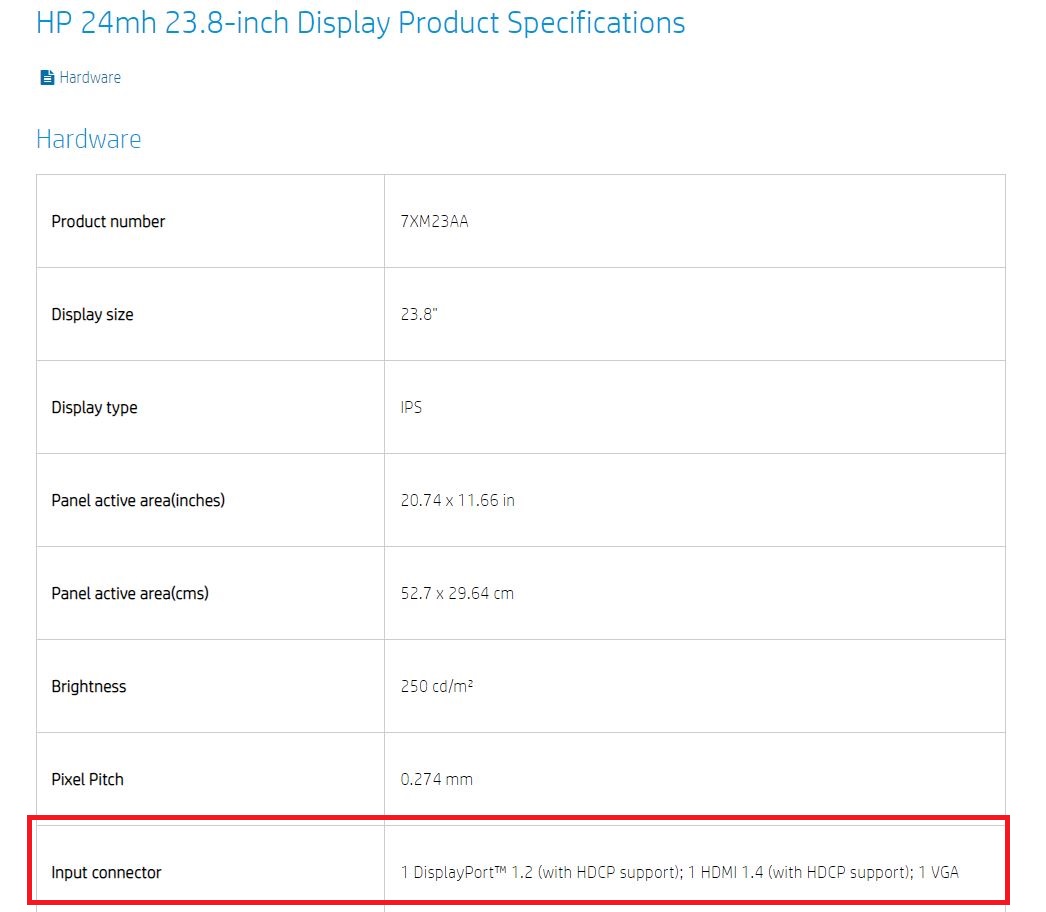Click the HP 24mh Display Product Specifications title
1046x912 pixels.
pyautogui.click(x=360, y=23)
